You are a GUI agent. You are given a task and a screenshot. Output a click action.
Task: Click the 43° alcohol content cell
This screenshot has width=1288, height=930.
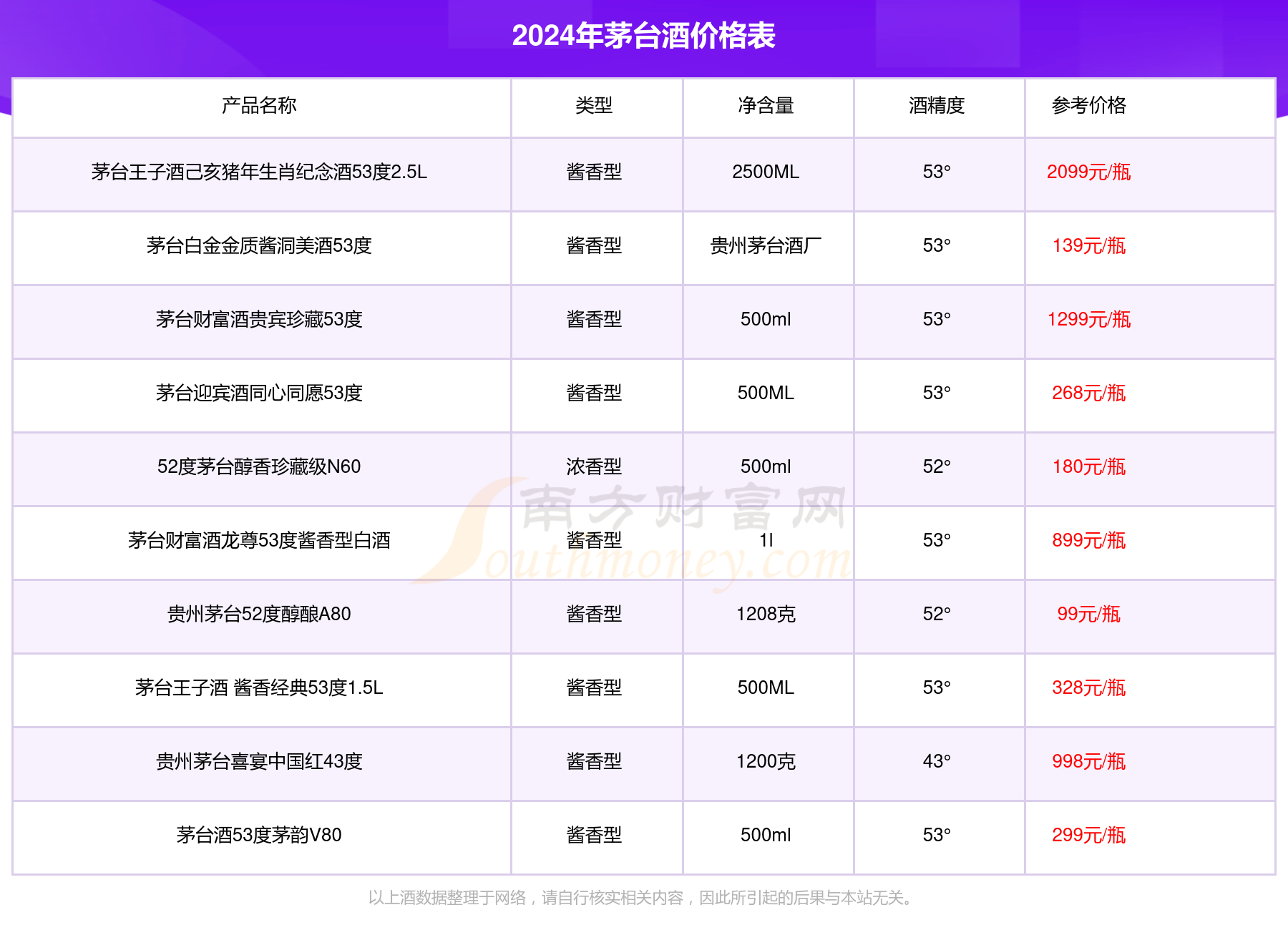pos(937,762)
